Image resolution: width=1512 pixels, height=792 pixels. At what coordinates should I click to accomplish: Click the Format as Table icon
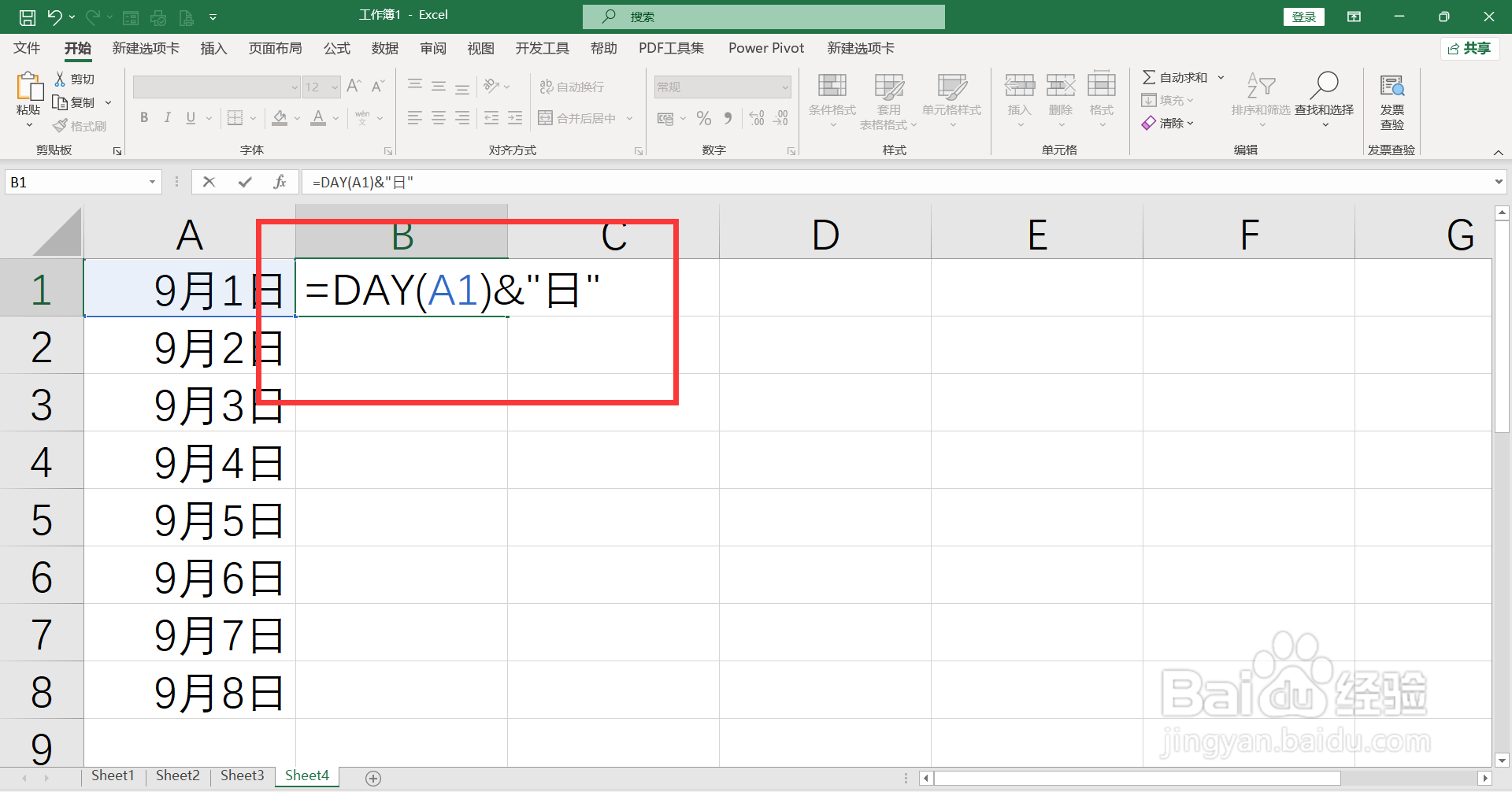(x=889, y=86)
